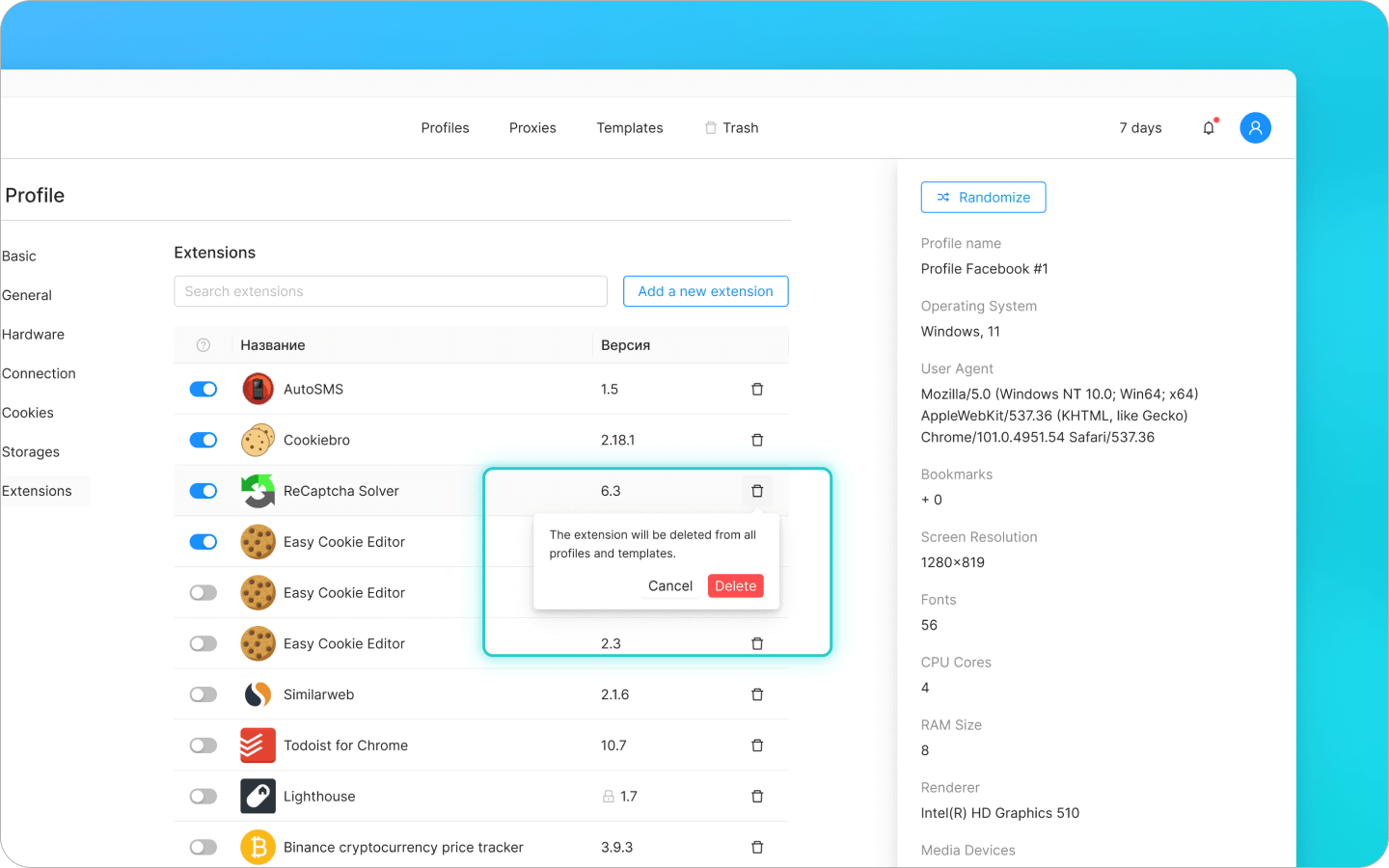The height and width of the screenshot is (868, 1389).
Task: Click the trash icon next to Similarweb
Action: pyautogui.click(x=757, y=693)
